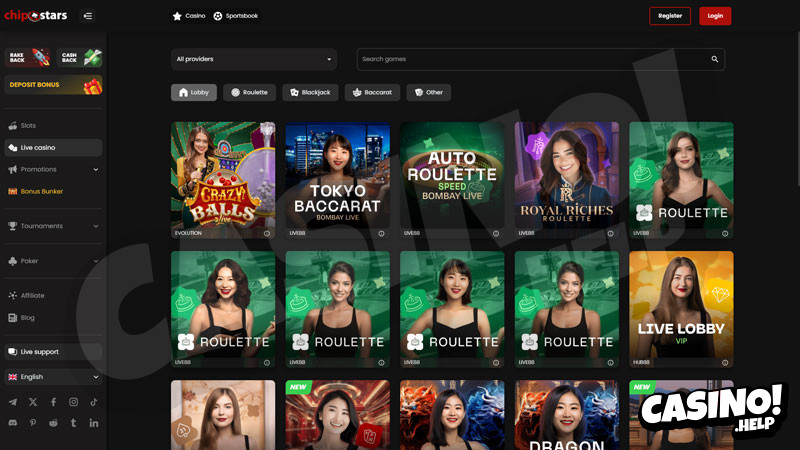Screen dimensions: 800x450
Task: Open the TikTok social icon
Action: point(94,402)
